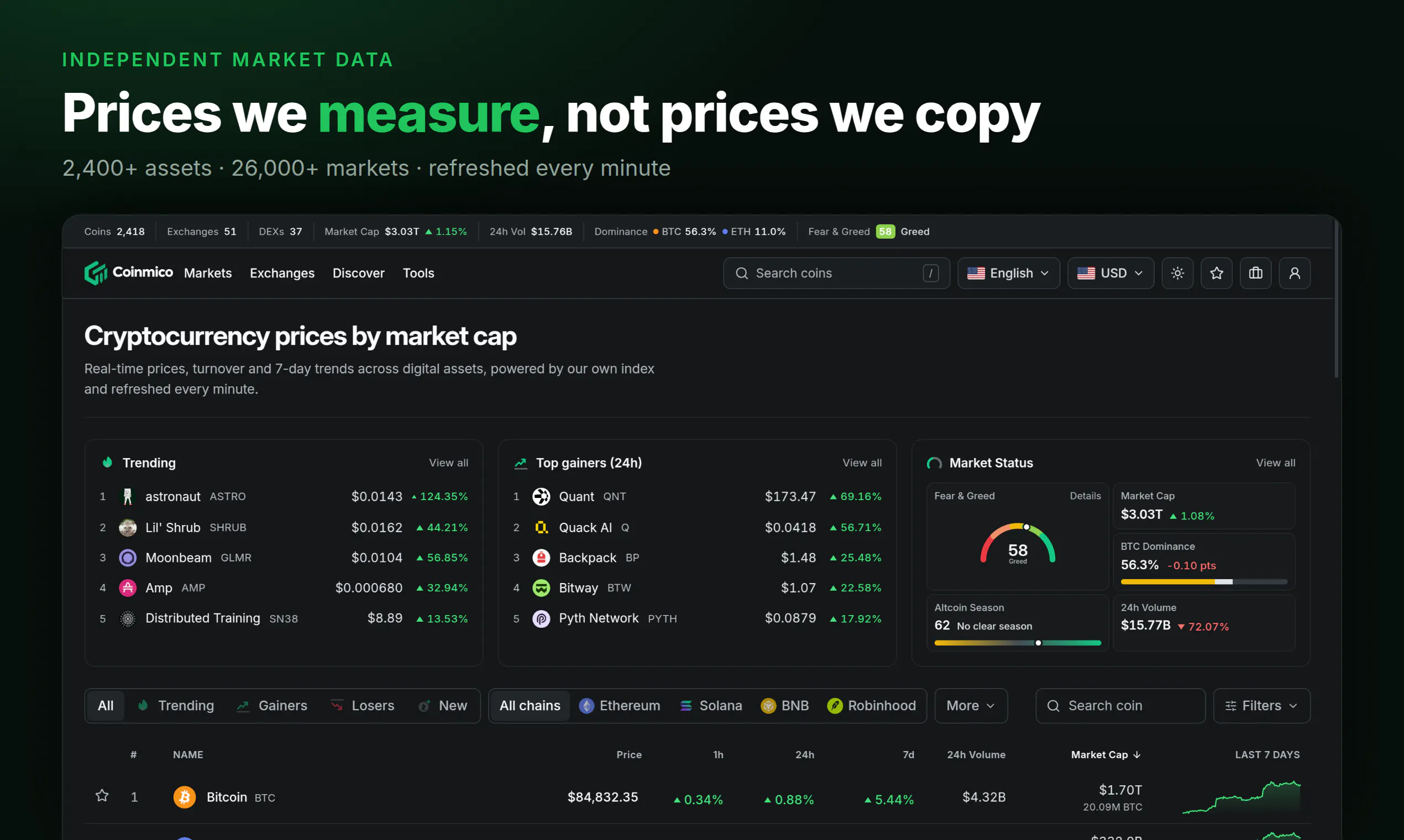Viewport: 1404px width, 840px height.
Task: Click the Lil' Shrub coin icon
Action: tap(128, 528)
